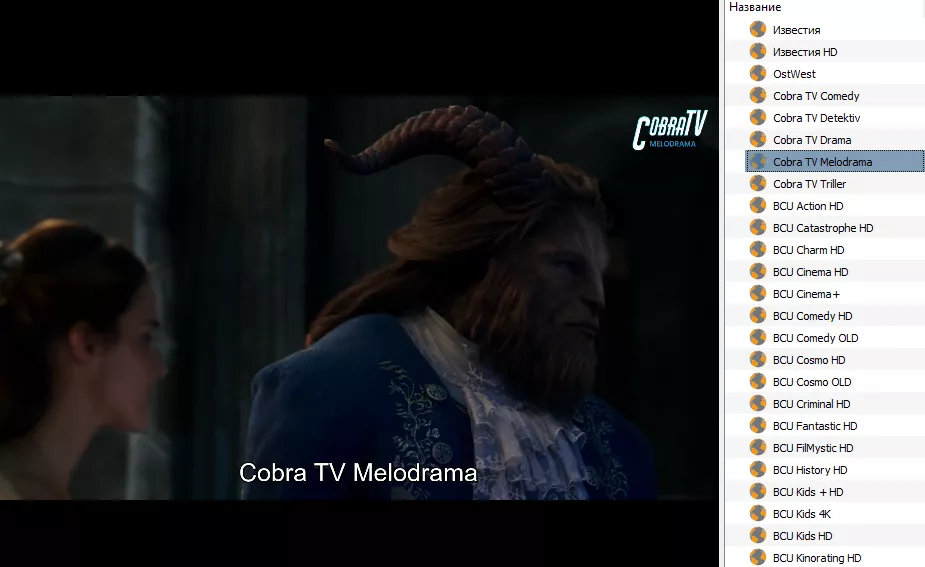Viewport: 925px width, 567px height.
Task: Select BCU Action HD channel
Action: click(808, 206)
